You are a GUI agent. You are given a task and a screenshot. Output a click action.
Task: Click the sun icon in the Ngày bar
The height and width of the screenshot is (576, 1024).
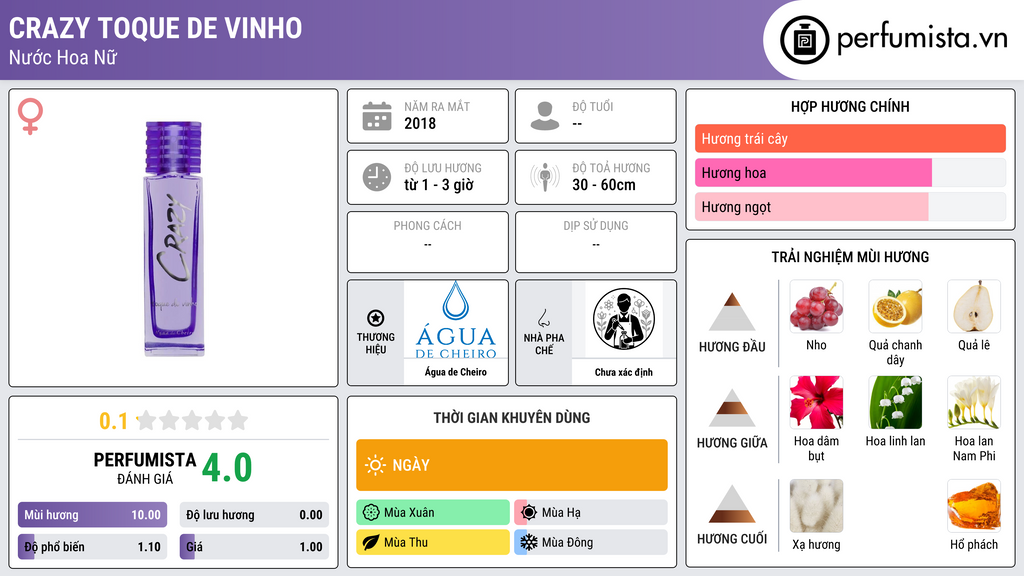click(375, 465)
